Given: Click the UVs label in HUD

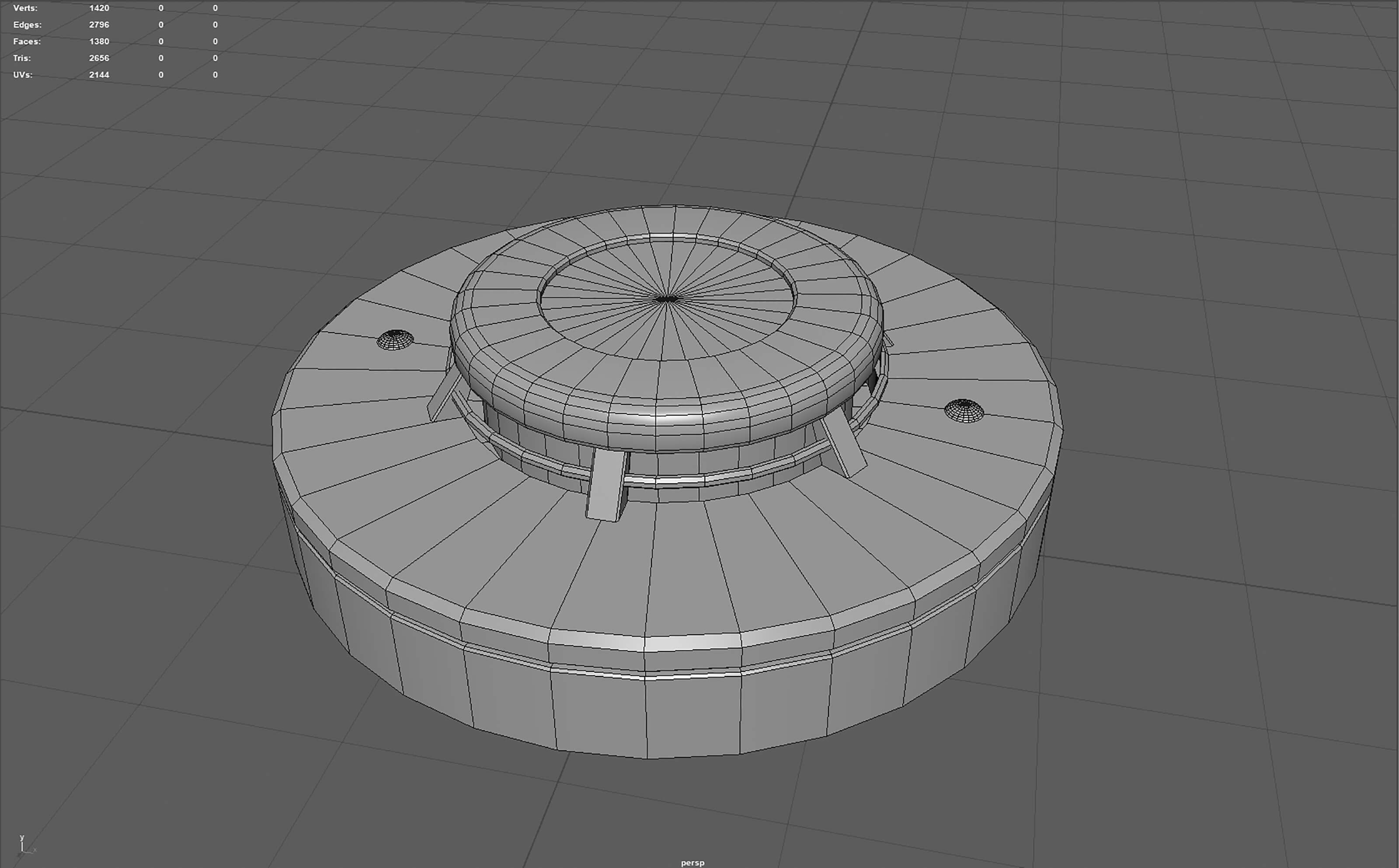Looking at the screenshot, I should pyautogui.click(x=23, y=75).
